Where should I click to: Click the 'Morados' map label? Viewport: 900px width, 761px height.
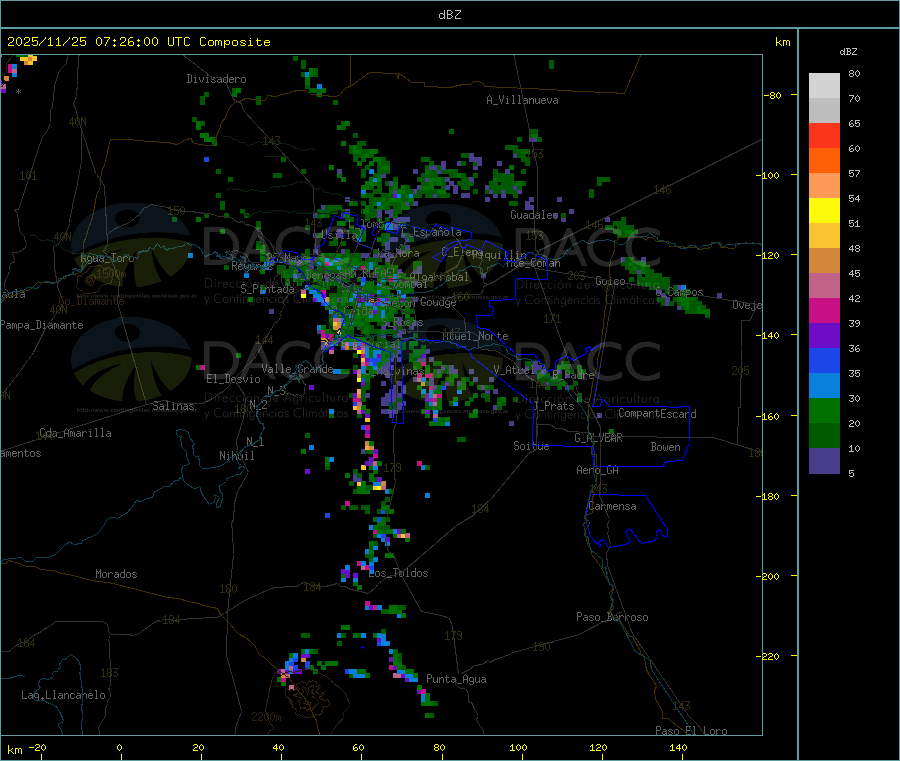coord(116,574)
